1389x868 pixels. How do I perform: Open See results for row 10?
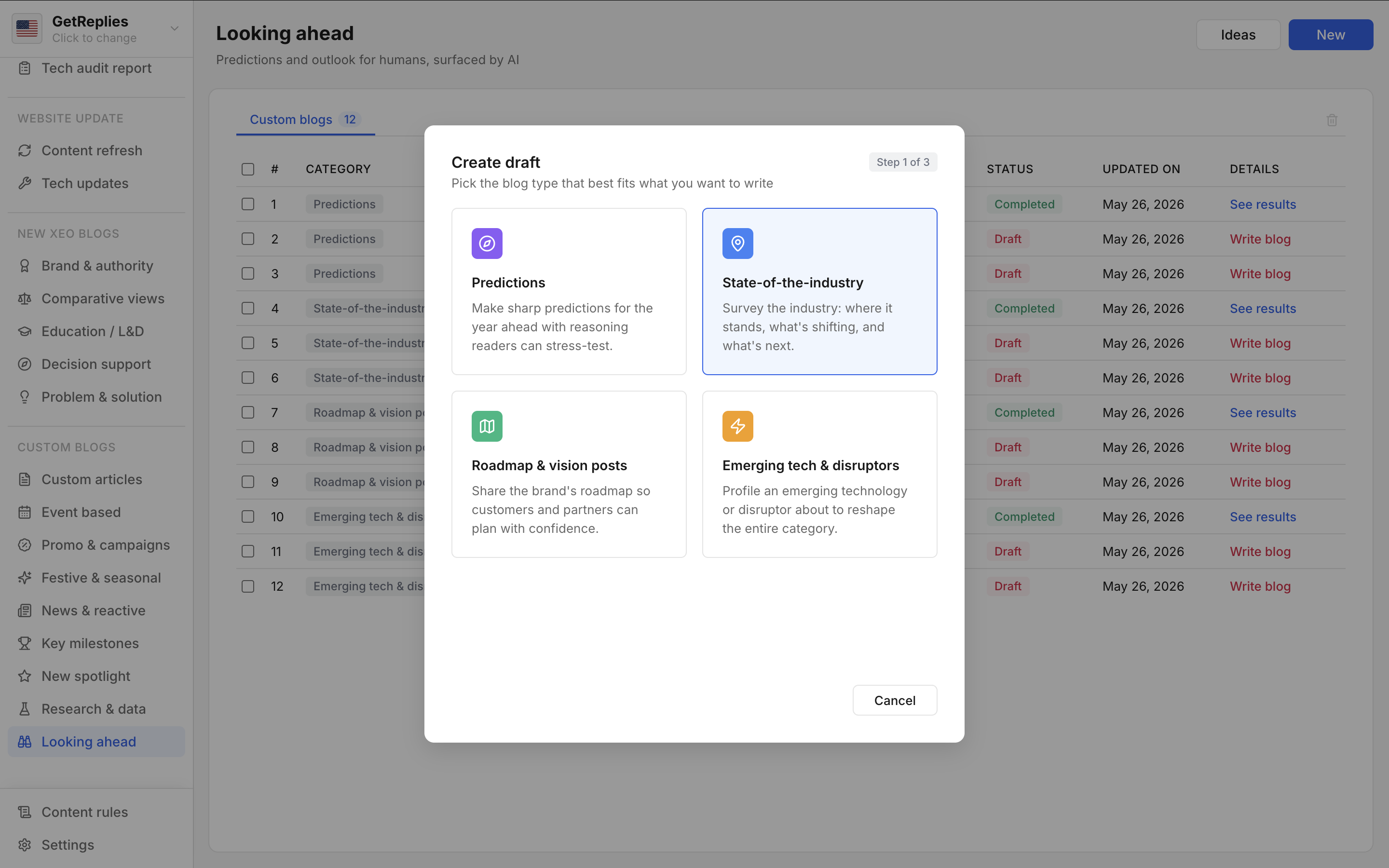pos(1263,516)
